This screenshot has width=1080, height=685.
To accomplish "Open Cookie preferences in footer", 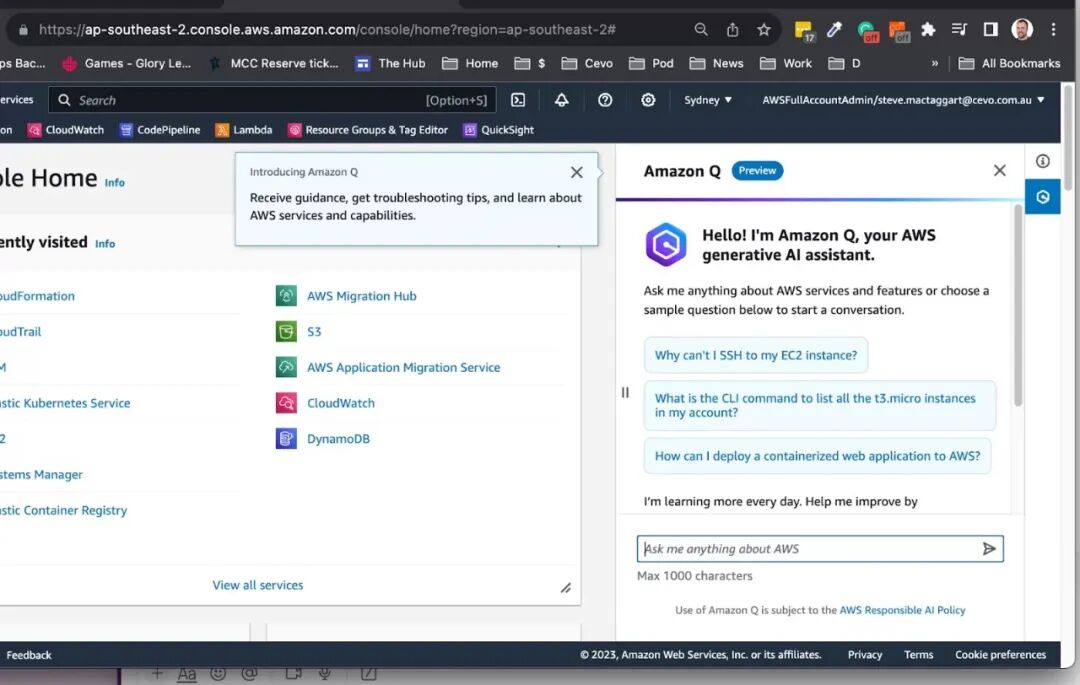I will coord(1000,655).
